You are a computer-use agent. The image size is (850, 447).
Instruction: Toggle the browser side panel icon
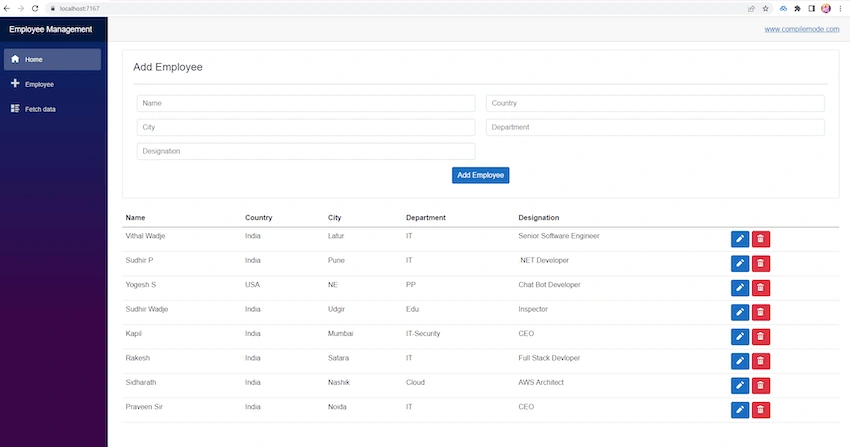tap(812, 9)
